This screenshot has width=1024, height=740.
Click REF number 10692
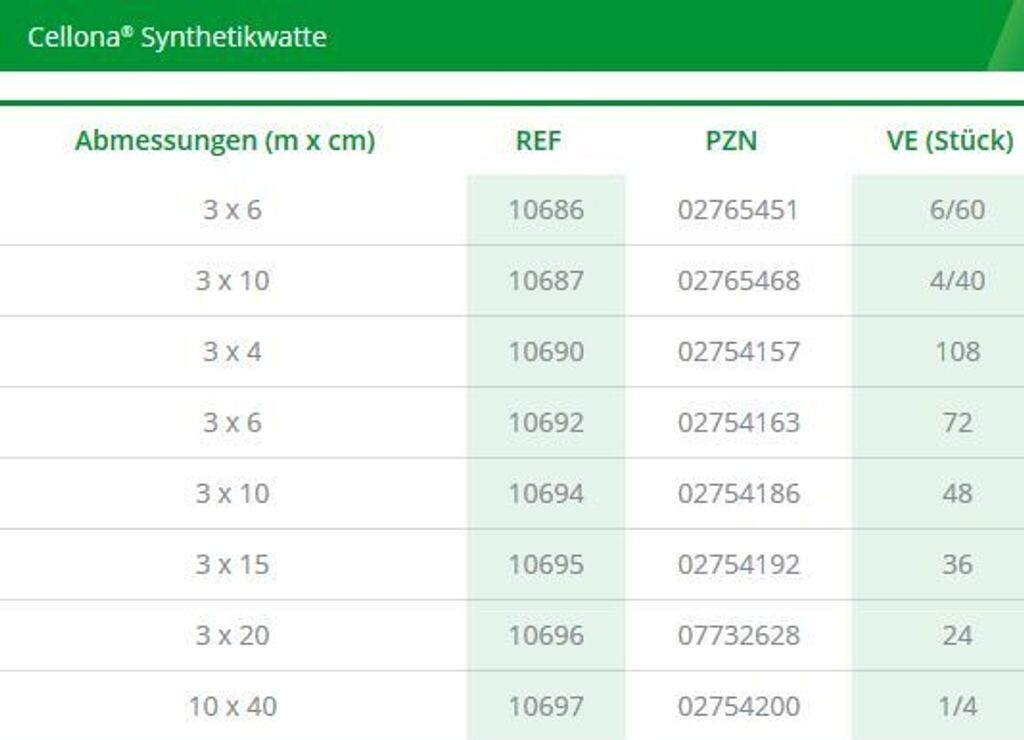click(x=545, y=423)
